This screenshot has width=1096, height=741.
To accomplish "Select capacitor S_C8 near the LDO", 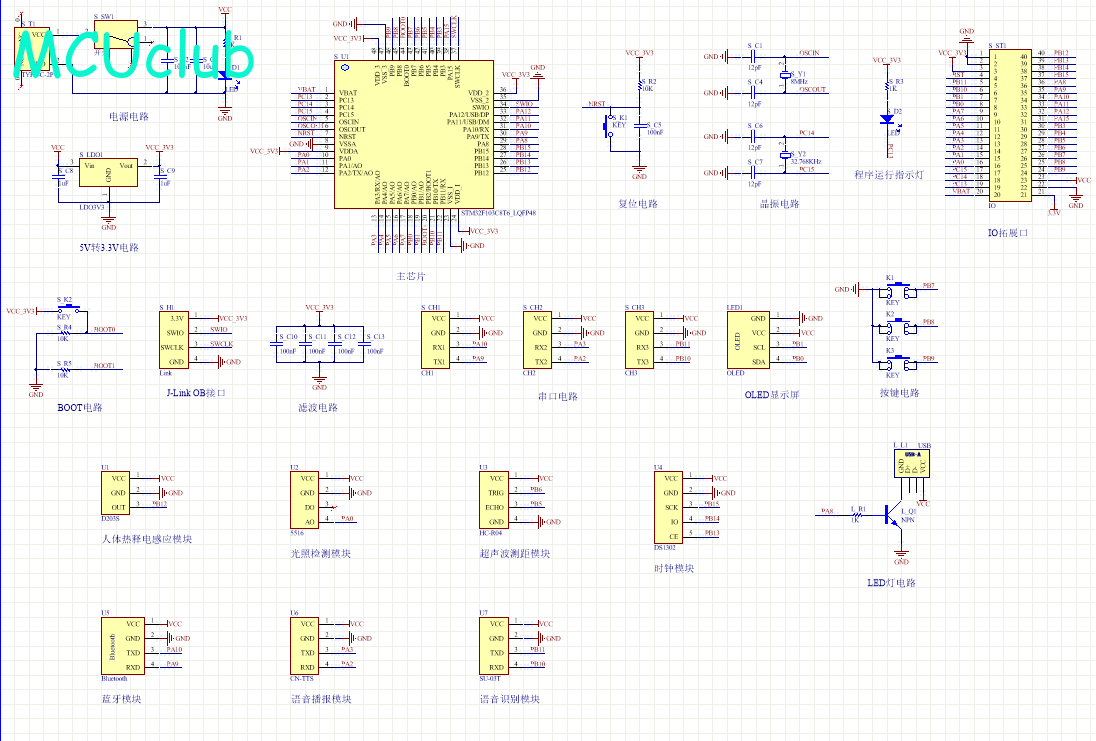I will 59,175.
